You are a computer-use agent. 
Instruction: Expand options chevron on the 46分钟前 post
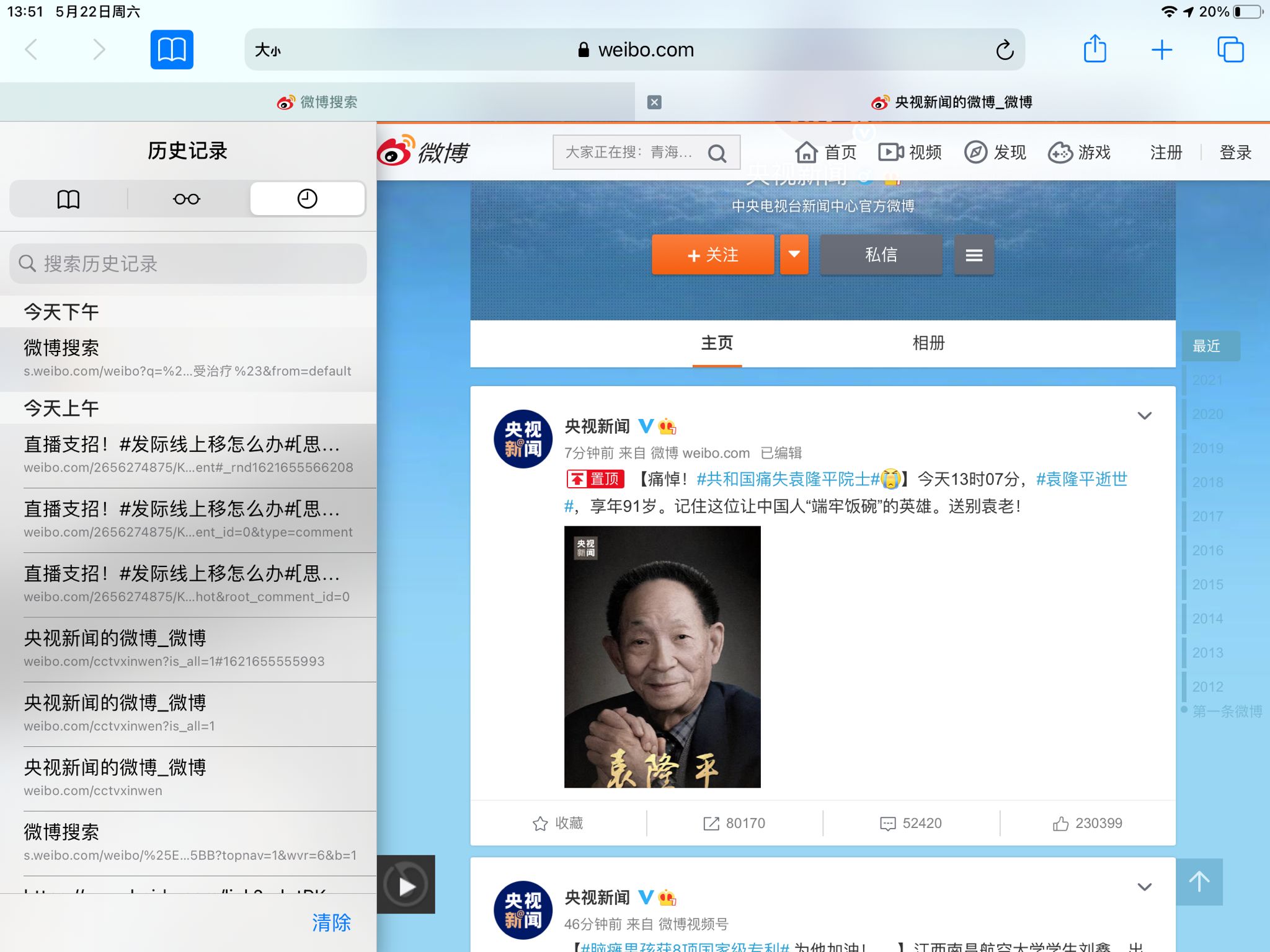coord(1145,887)
